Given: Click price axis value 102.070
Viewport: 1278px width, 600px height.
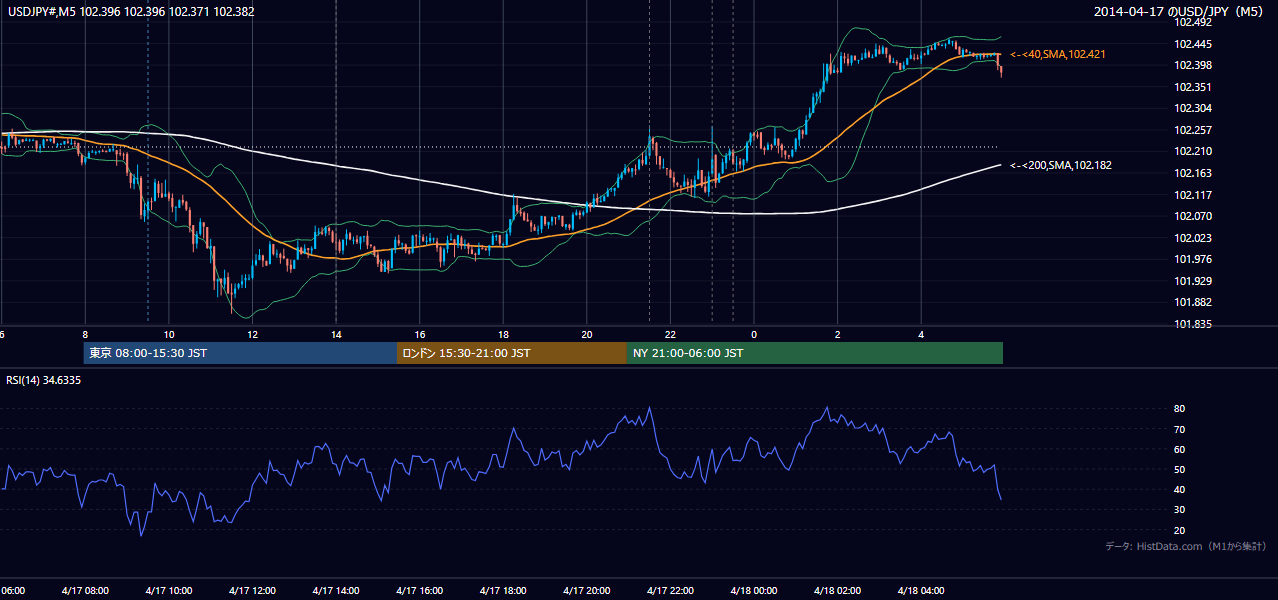Looking at the screenshot, I should point(1192,216).
